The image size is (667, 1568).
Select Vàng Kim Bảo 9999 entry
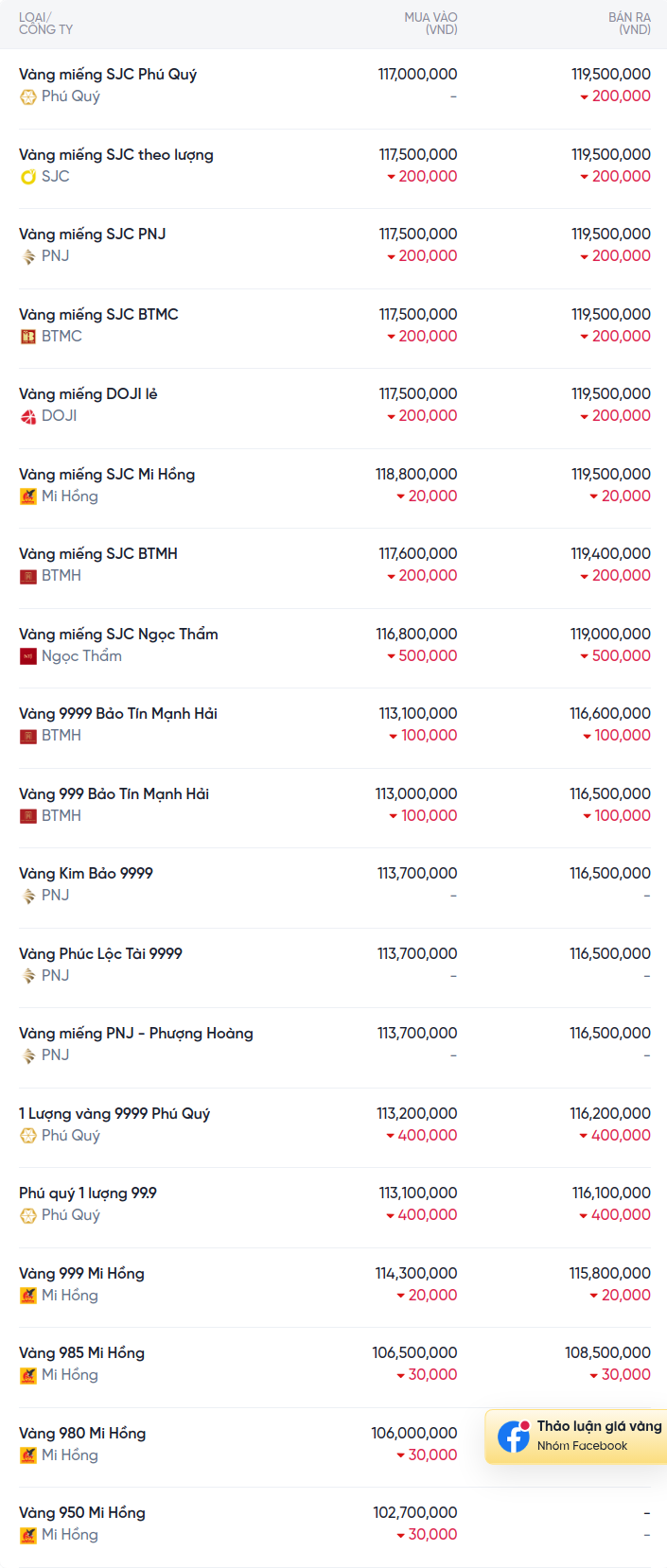86,873
